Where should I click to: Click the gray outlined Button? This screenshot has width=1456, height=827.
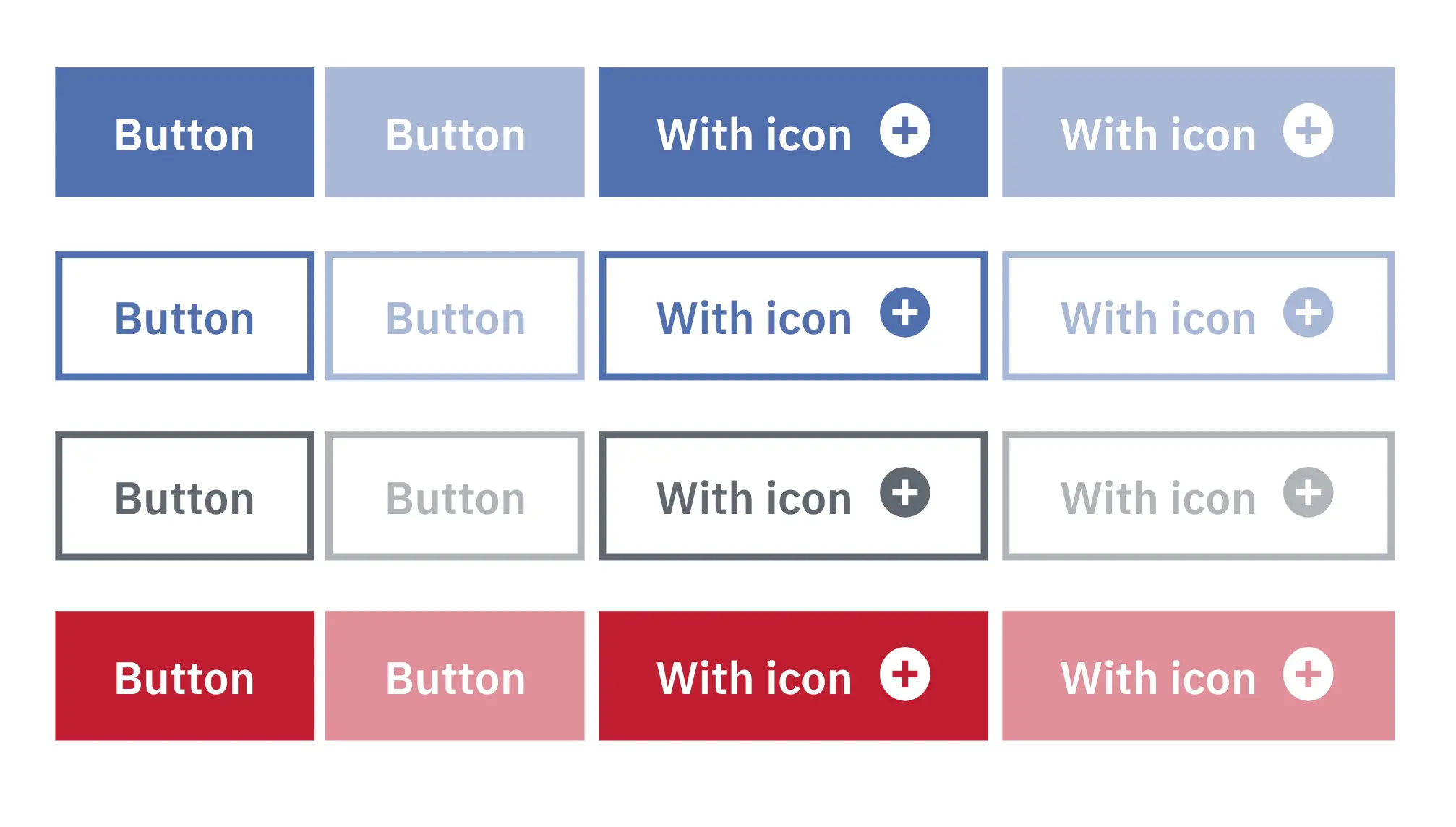(184, 496)
